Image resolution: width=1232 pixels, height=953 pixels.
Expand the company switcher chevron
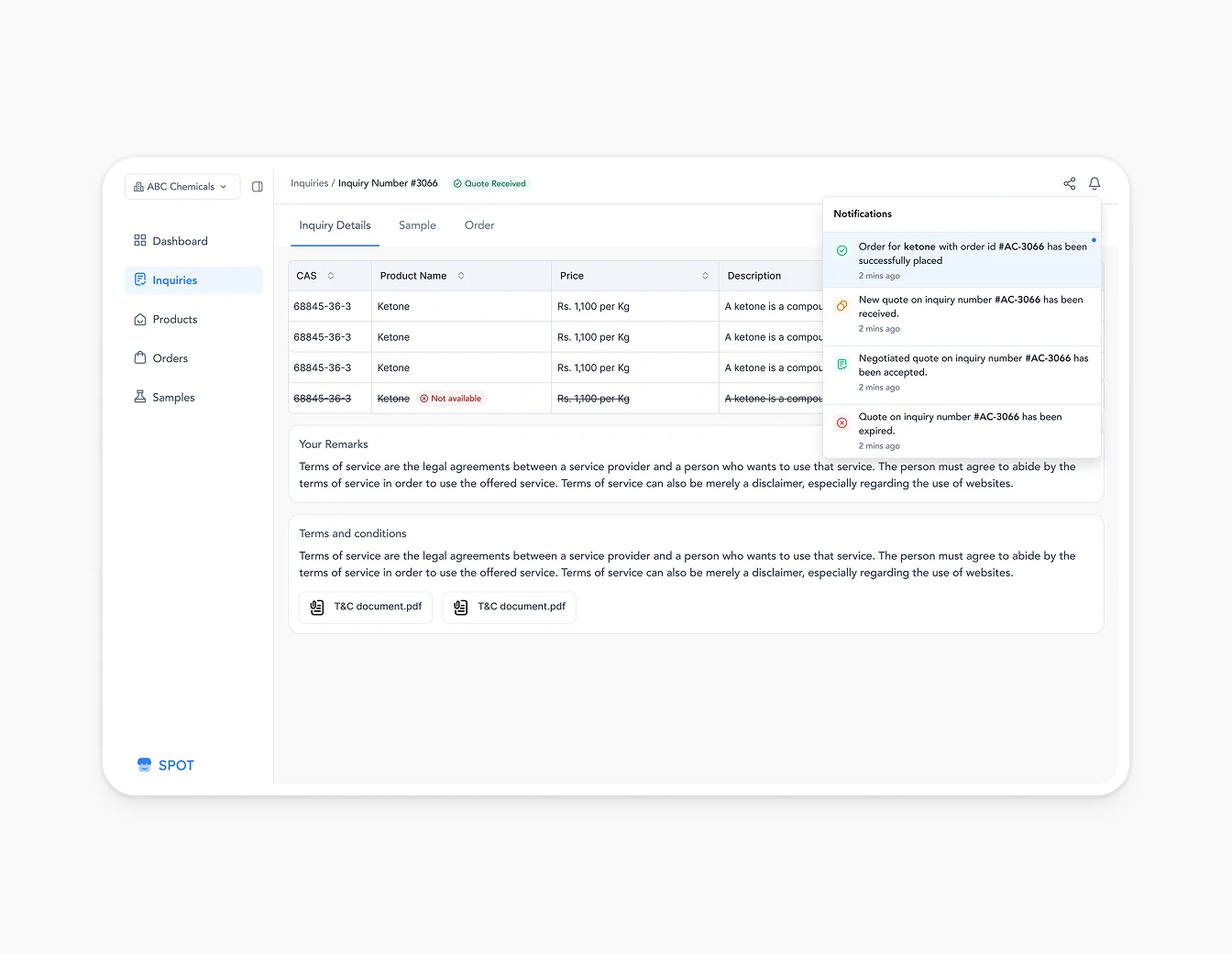click(x=223, y=187)
